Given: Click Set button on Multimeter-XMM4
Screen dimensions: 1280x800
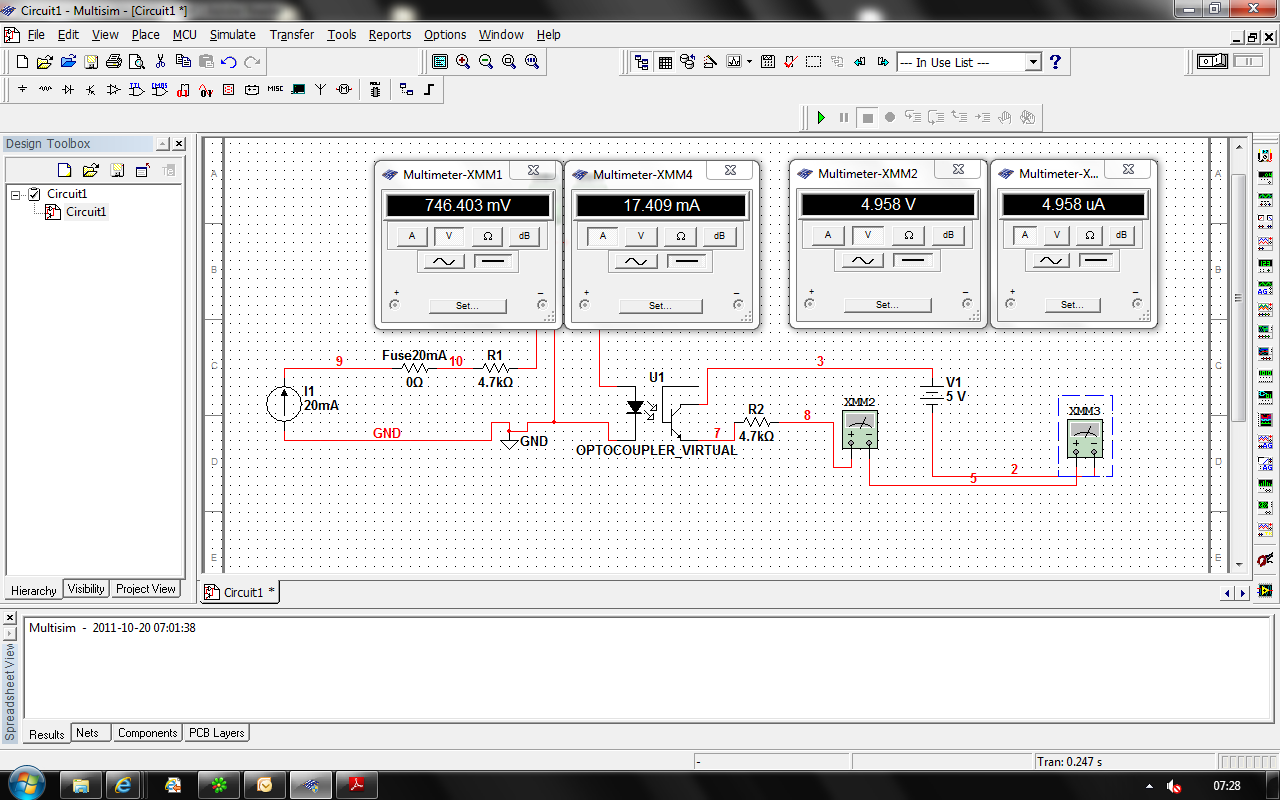Looking at the screenshot, I should [x=659, y=306].
